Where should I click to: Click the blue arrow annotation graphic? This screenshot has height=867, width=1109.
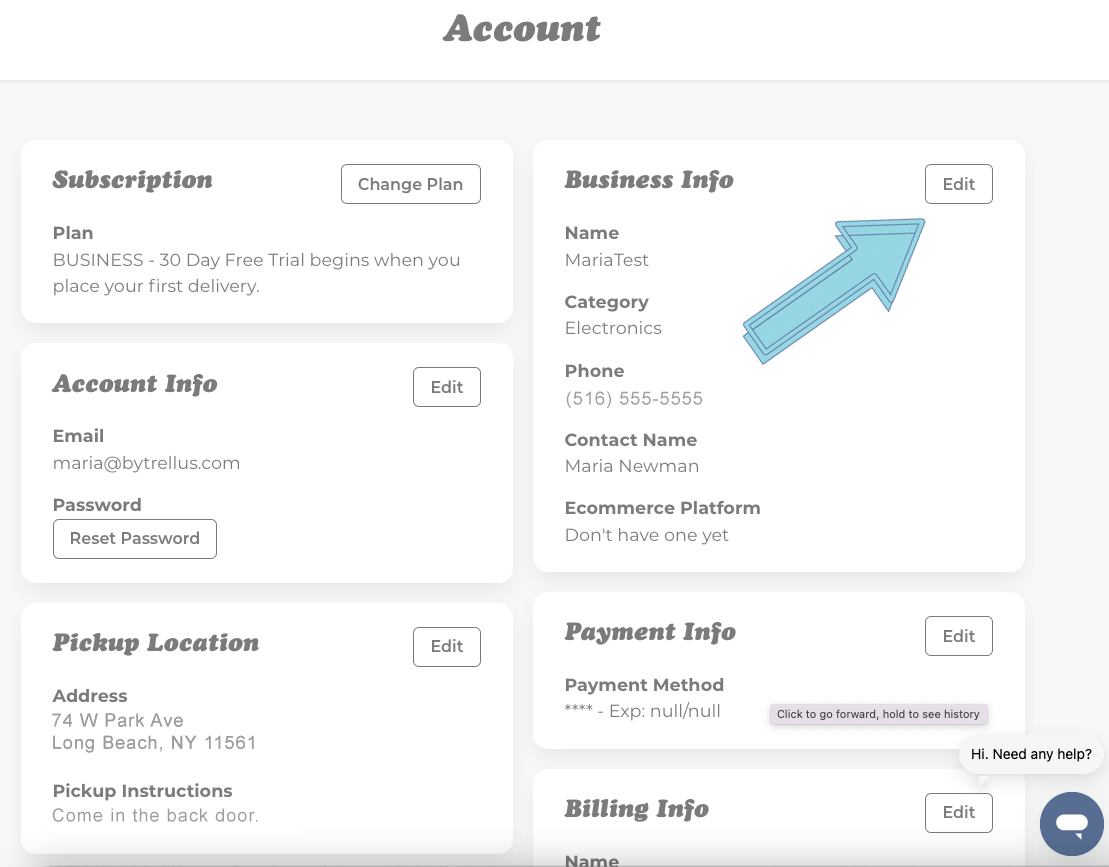(835, 291)
